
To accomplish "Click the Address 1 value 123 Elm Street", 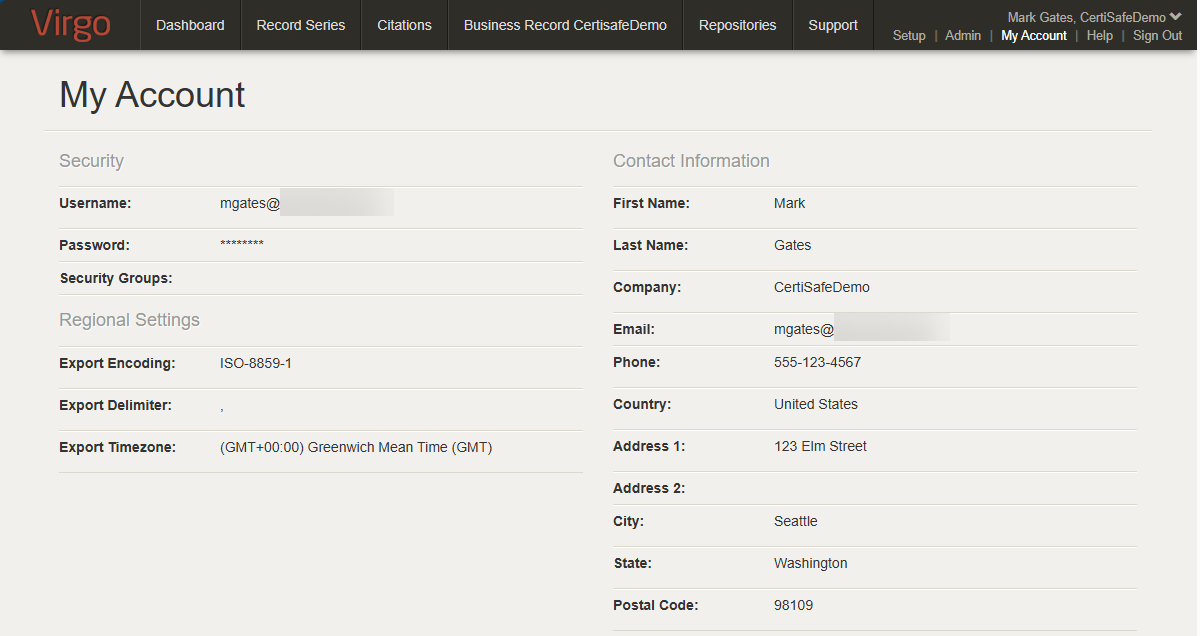I will pyautogui.click(x=820, y=446).
